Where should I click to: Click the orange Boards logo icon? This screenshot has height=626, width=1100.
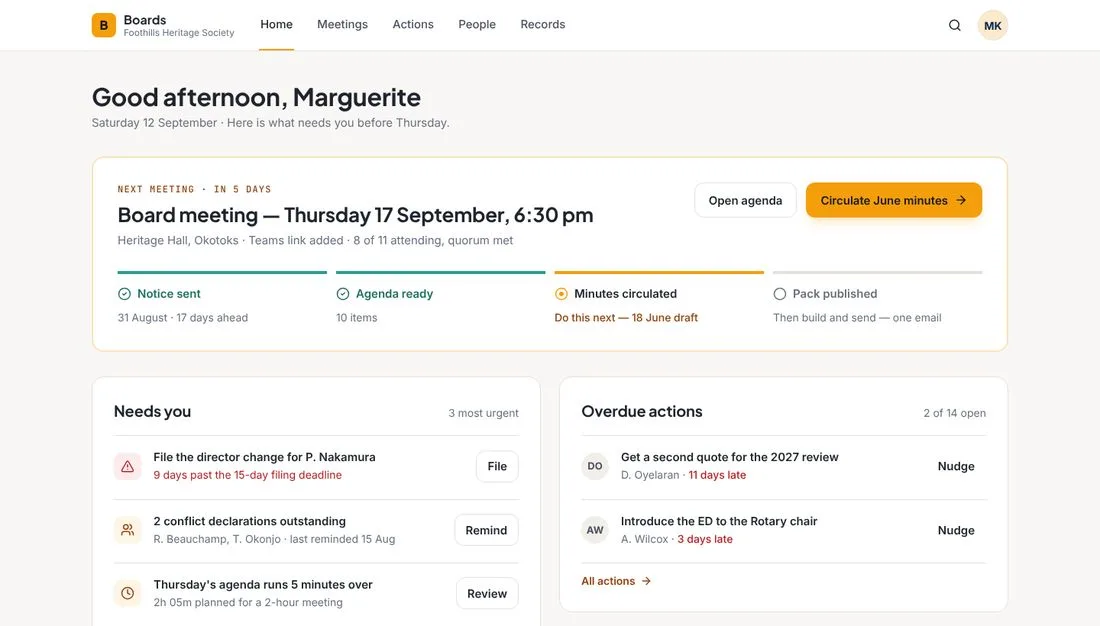point(104,25)
